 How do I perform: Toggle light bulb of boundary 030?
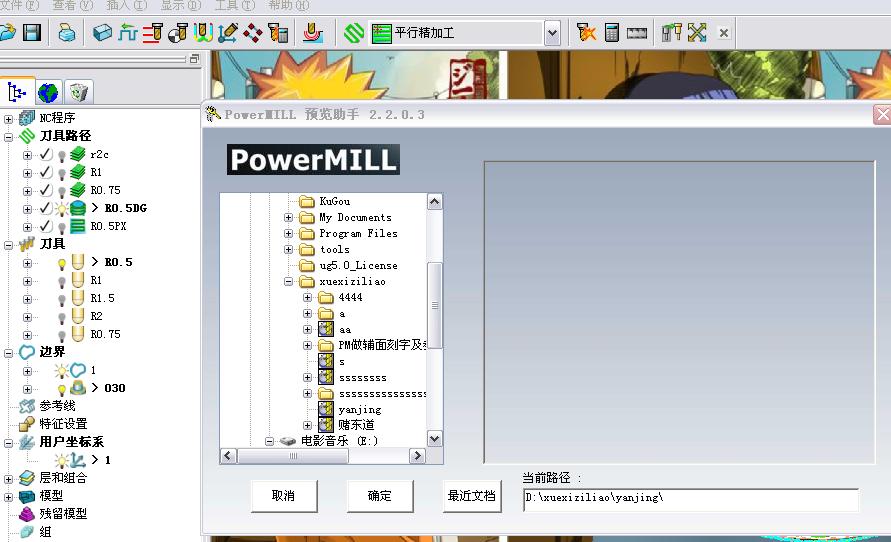(62, 390)
